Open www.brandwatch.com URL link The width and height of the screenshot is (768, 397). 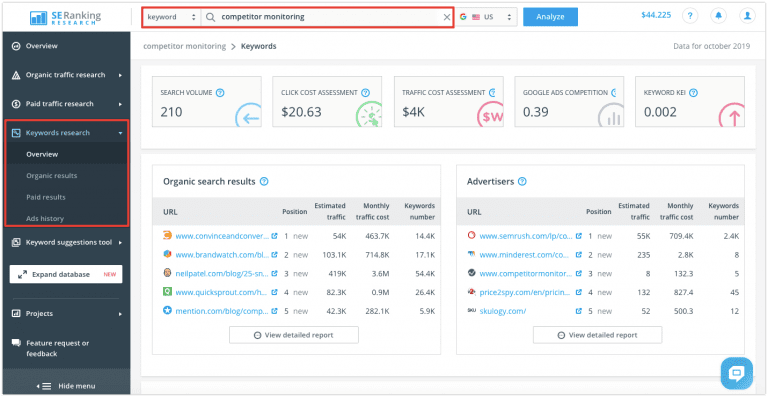click(222, 255)
